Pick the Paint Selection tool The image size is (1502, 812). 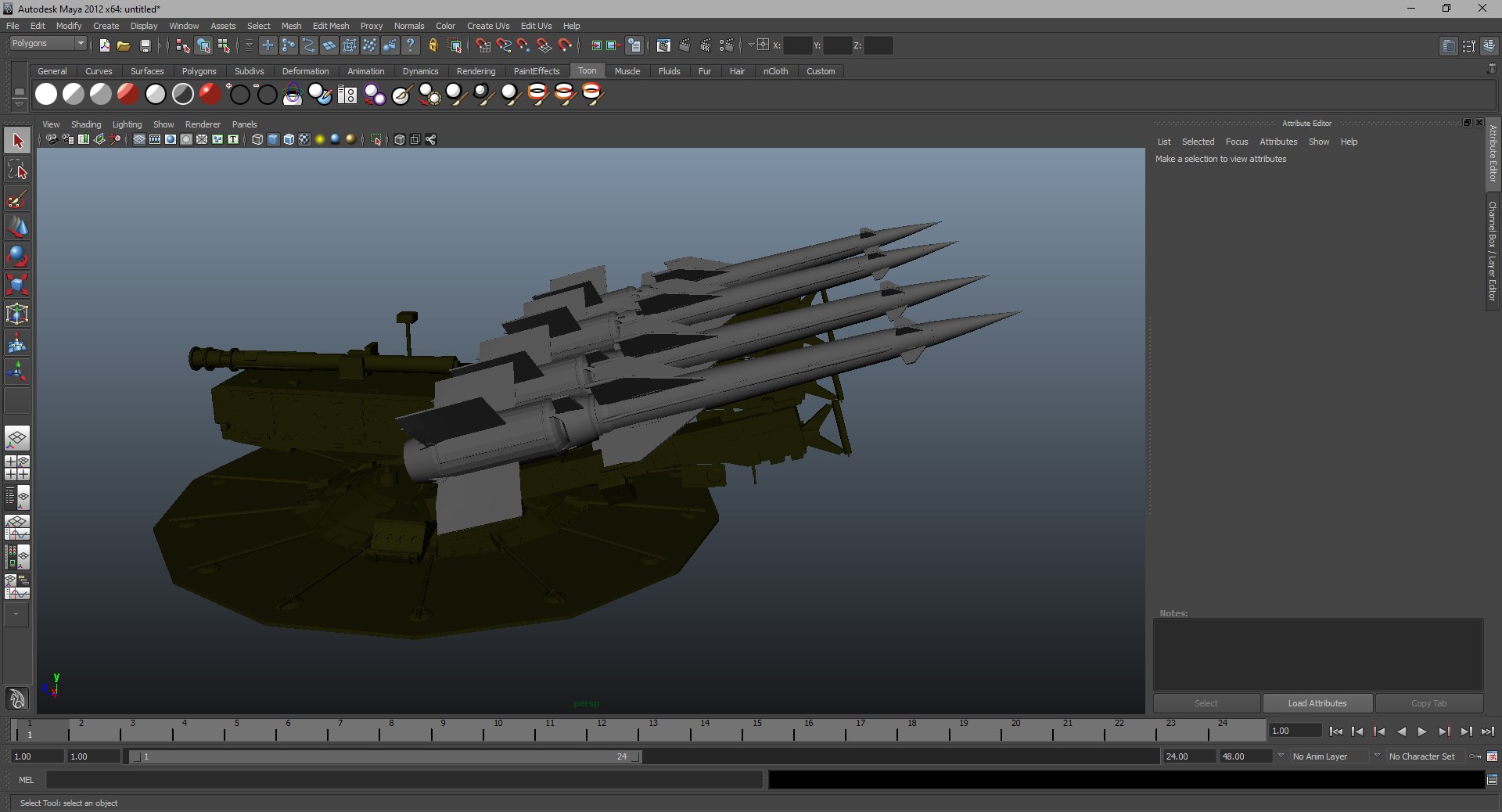[17, 199]
